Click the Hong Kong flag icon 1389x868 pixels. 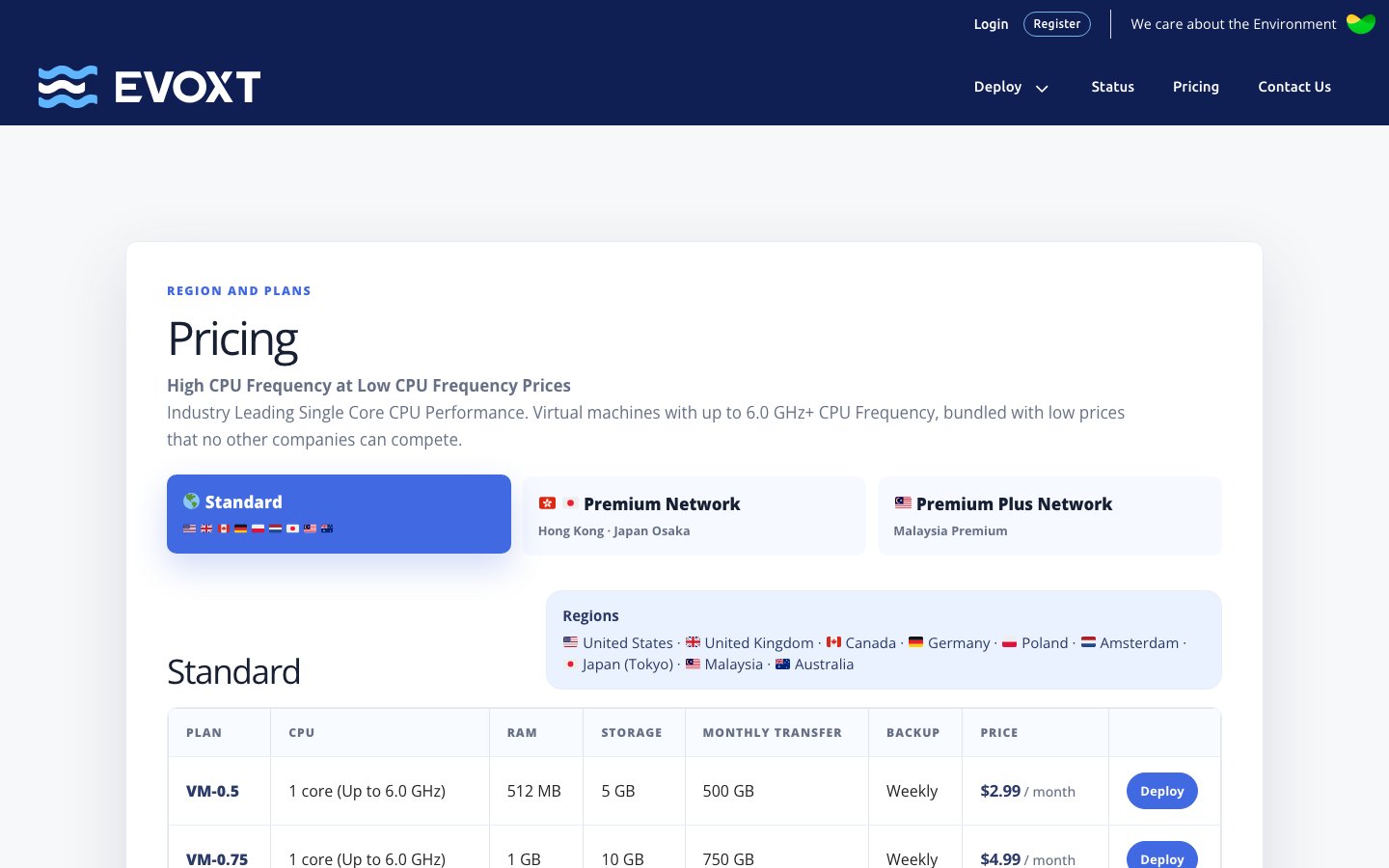coord(547,503)
